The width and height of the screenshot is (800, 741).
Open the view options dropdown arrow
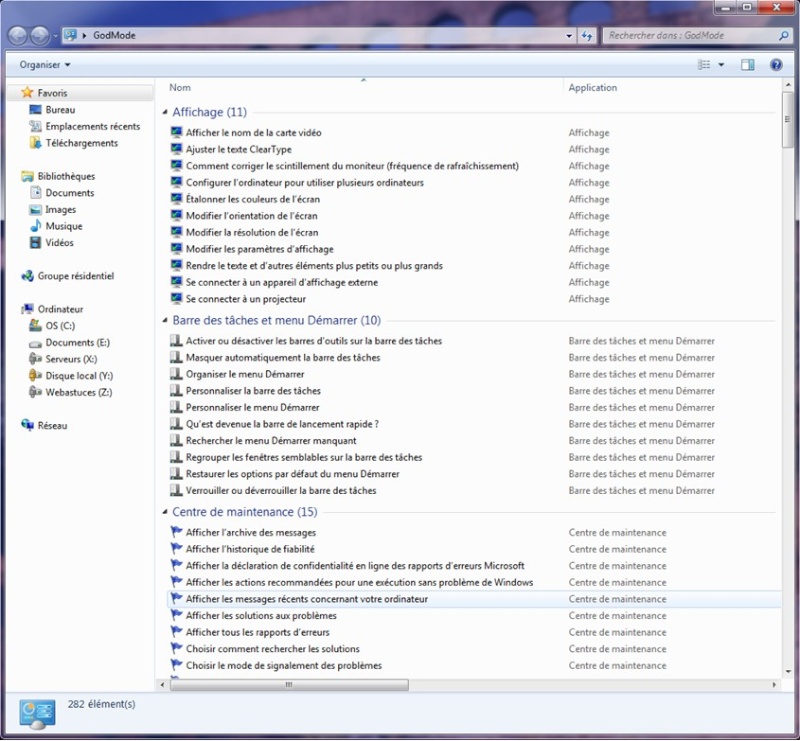pyautogui.click(x=721, y=65)
